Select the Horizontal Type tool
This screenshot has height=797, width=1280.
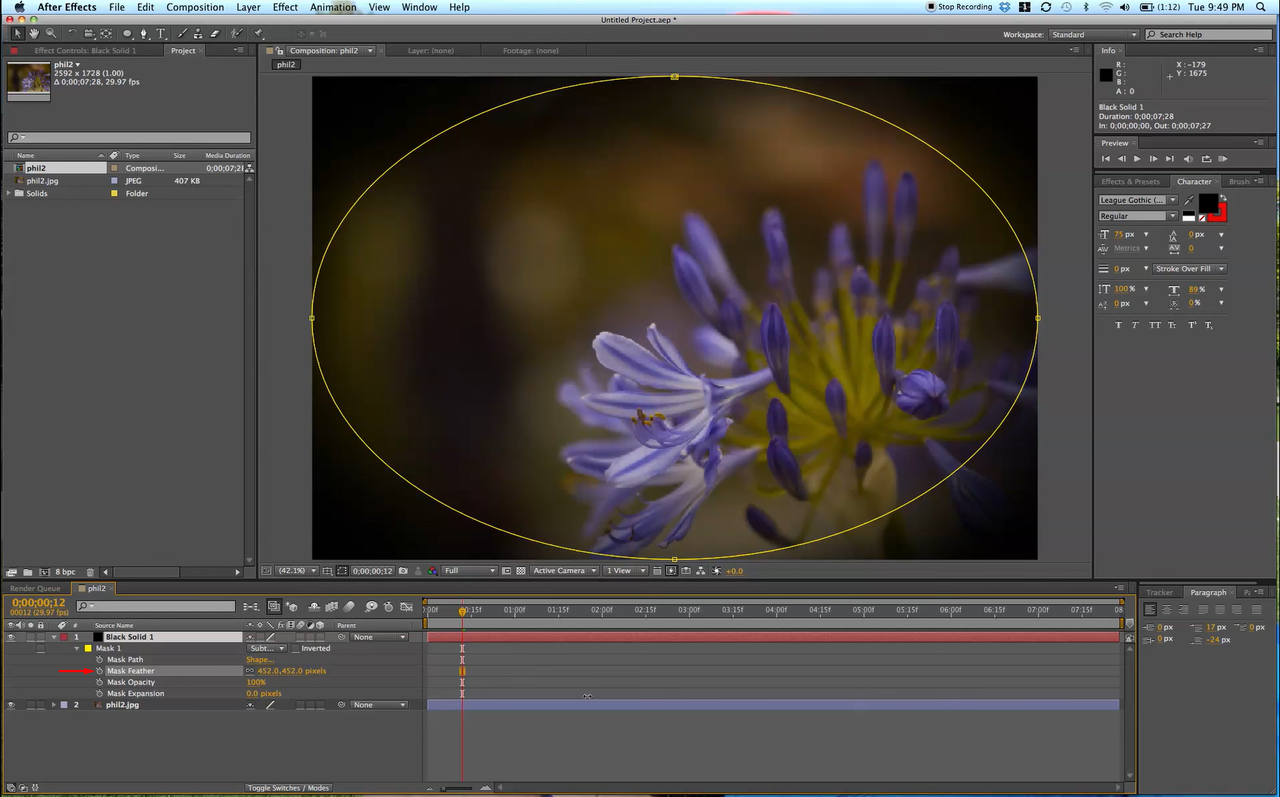[x=161, y=33]
